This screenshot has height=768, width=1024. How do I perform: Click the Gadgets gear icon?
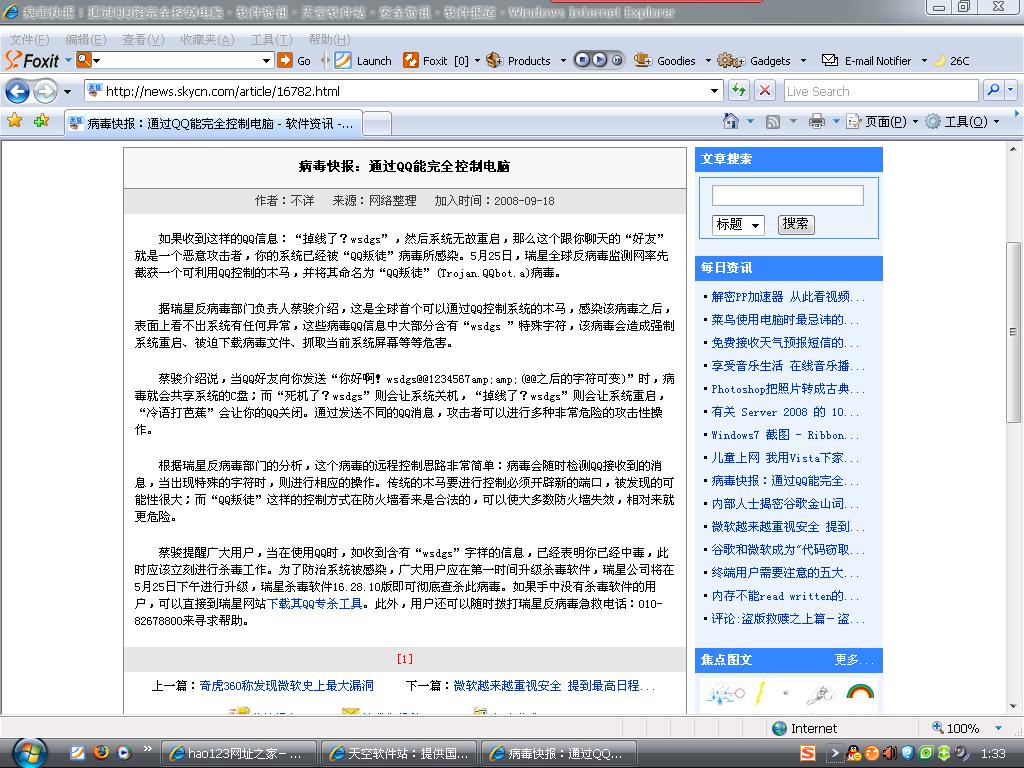pos(731,61)
